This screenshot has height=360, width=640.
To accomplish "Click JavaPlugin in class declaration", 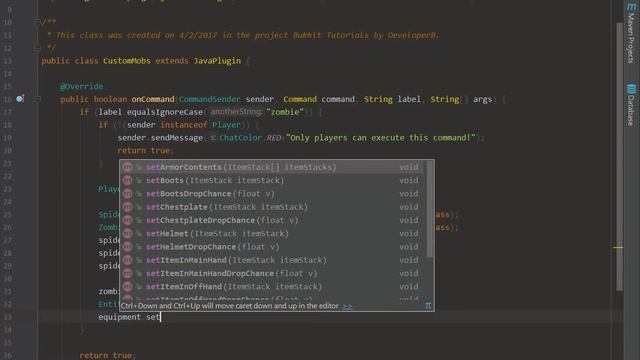I will point(217,61).
